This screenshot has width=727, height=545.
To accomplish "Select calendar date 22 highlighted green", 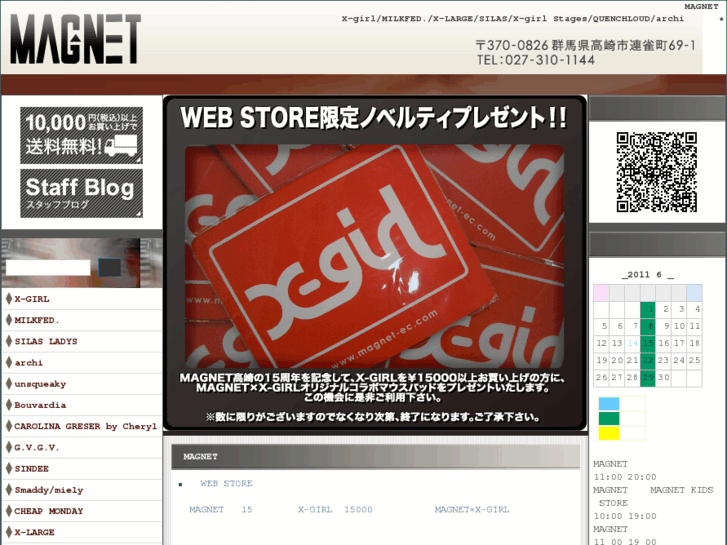I will click(648, 361).
